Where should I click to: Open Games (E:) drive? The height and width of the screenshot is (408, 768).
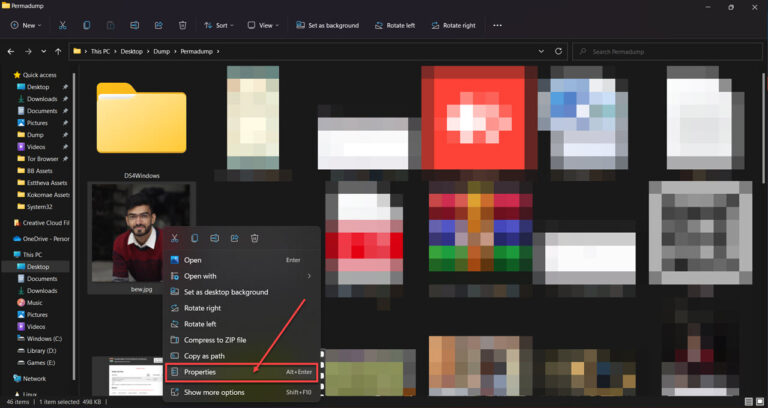[38, 363]
